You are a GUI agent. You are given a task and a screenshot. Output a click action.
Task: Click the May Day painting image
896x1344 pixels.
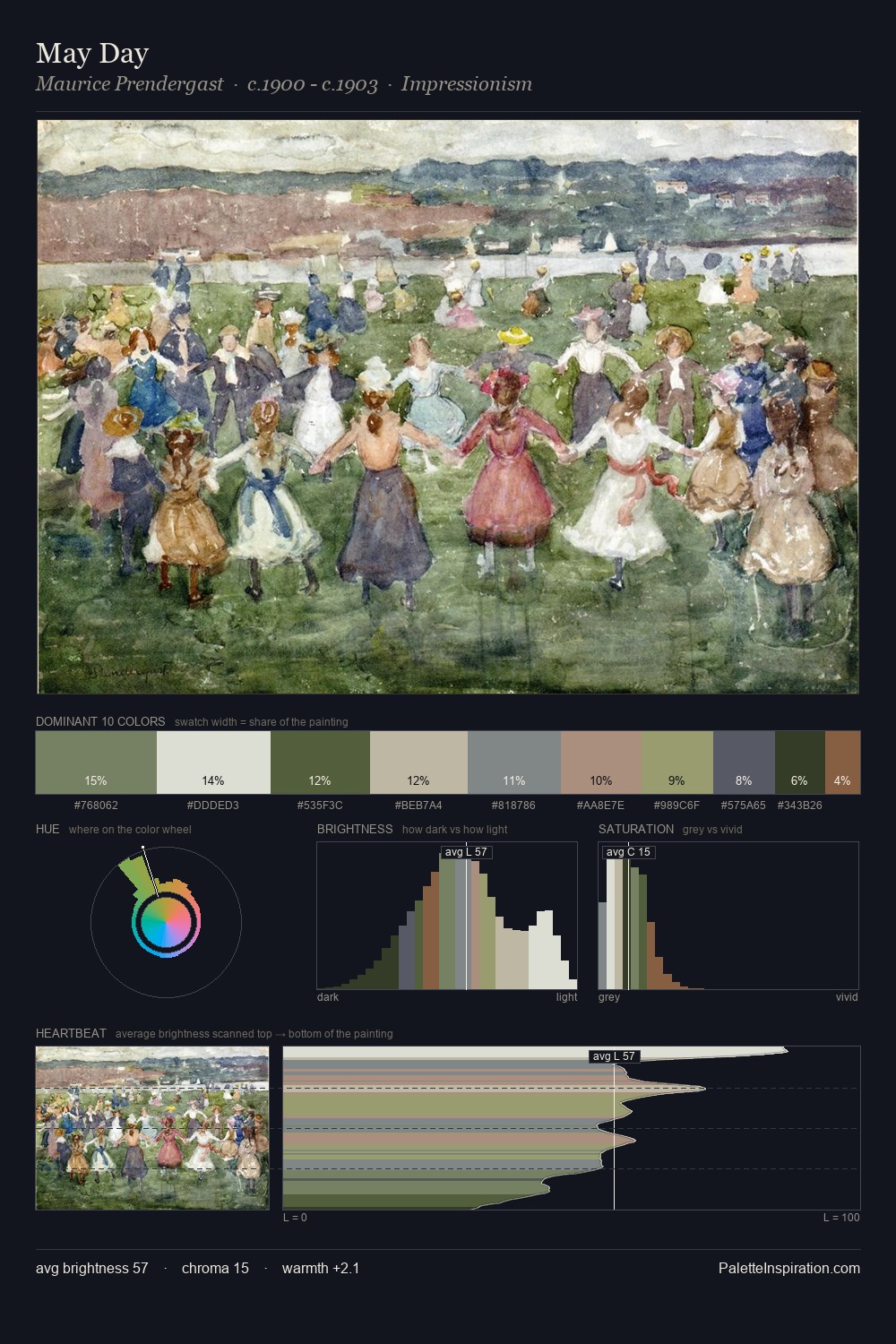tap(448, 407)
